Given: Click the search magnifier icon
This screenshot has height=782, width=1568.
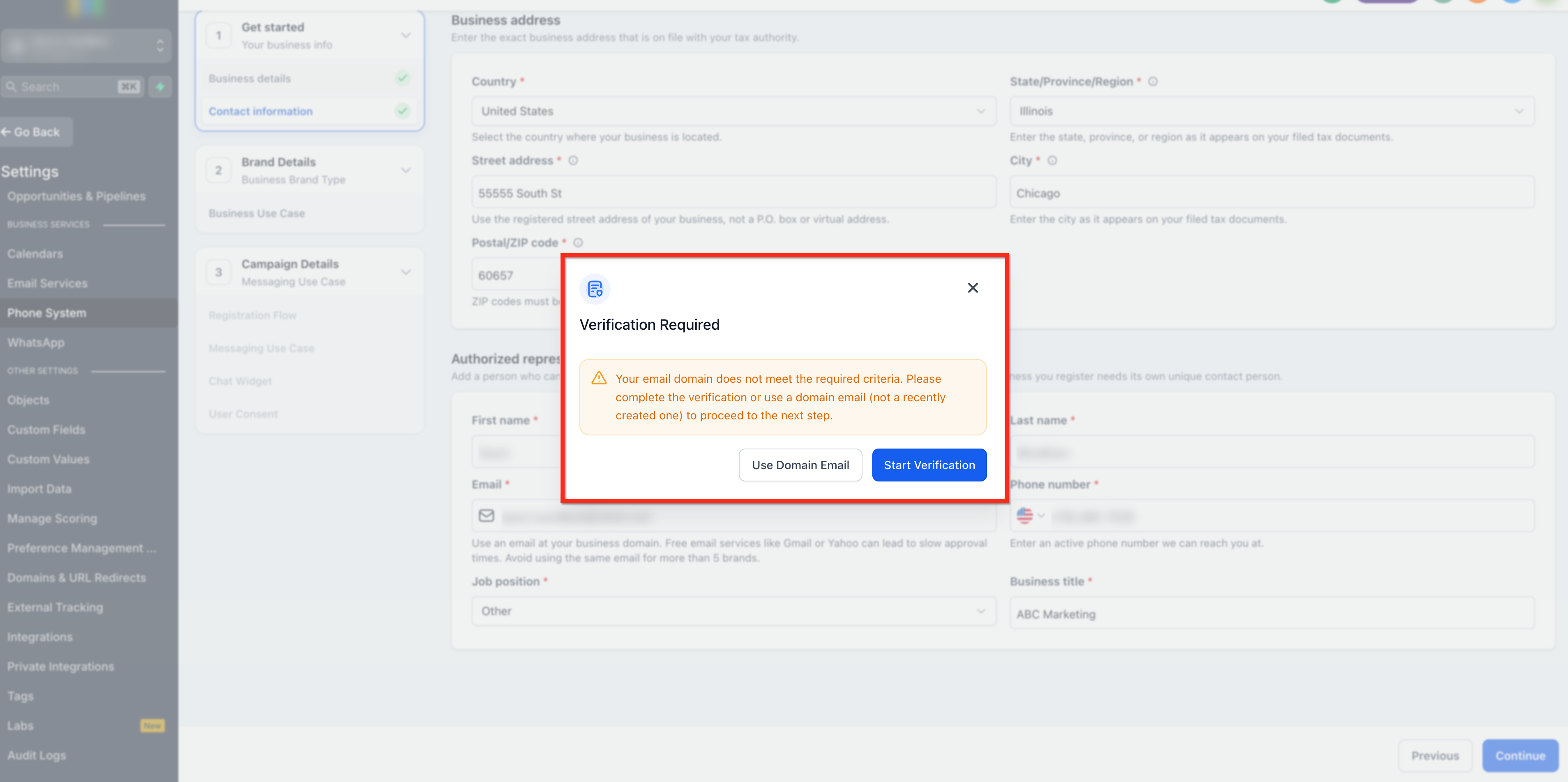Looking at the screenshot, I should click(11, 86).
